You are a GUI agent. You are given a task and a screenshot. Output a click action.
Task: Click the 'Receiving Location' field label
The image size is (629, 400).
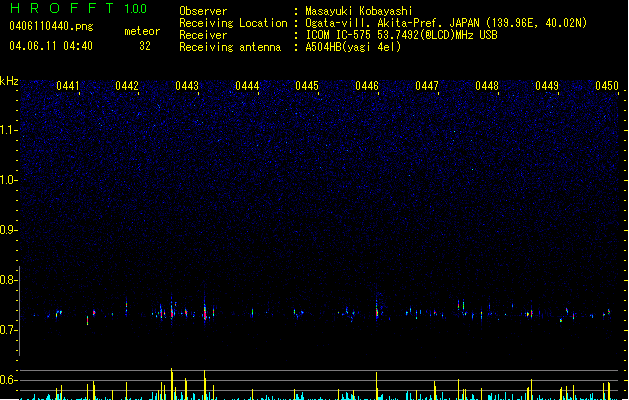[233, 23]
